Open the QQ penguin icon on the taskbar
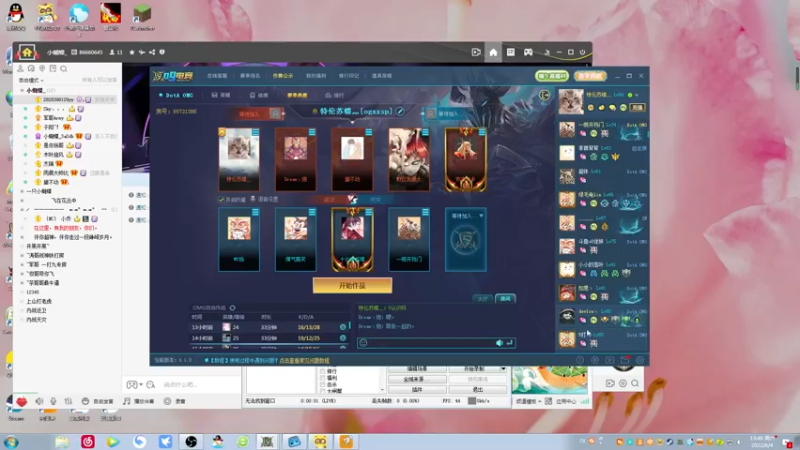The height and width of the screenshot is (450, 800). (x=217, y=441)
